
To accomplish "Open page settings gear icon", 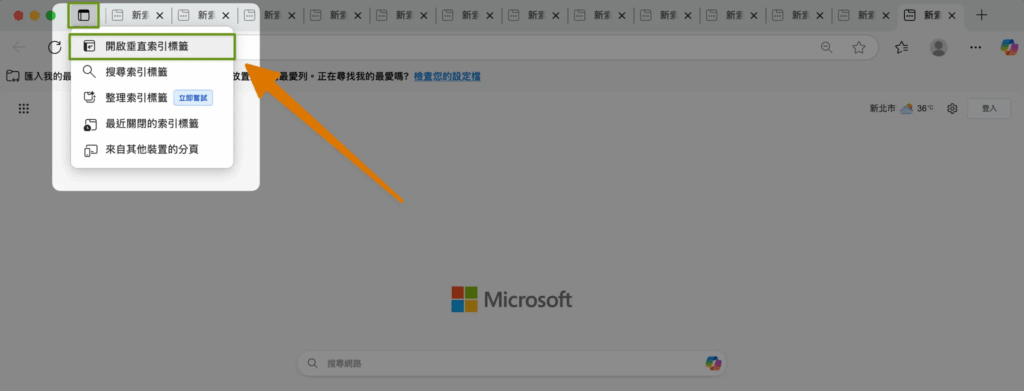I will pyautogui.click(x=952, y=108).
